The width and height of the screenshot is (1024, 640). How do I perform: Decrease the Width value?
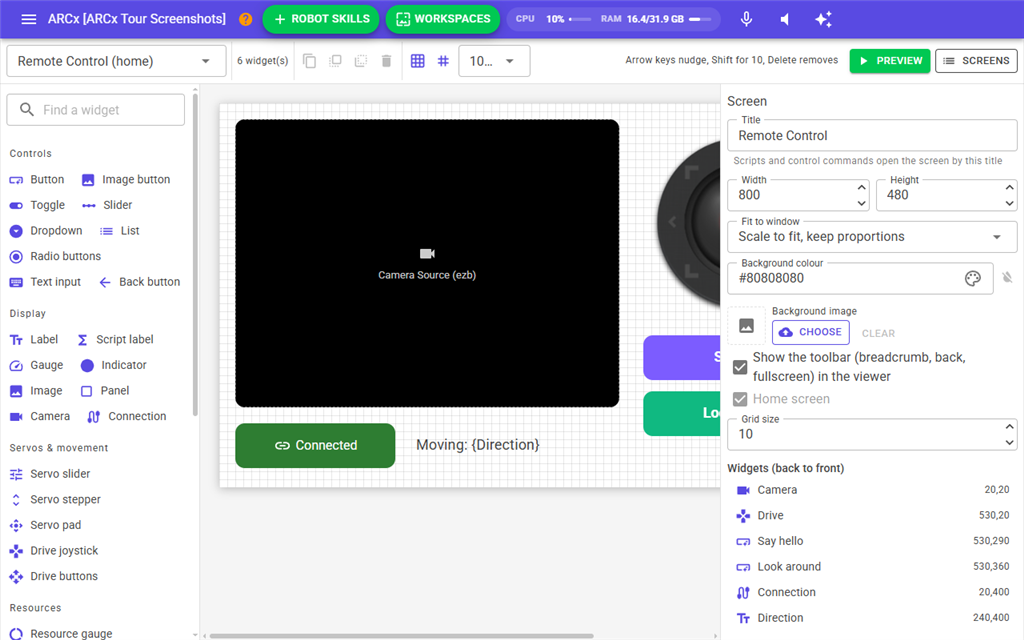click(861, 203)
